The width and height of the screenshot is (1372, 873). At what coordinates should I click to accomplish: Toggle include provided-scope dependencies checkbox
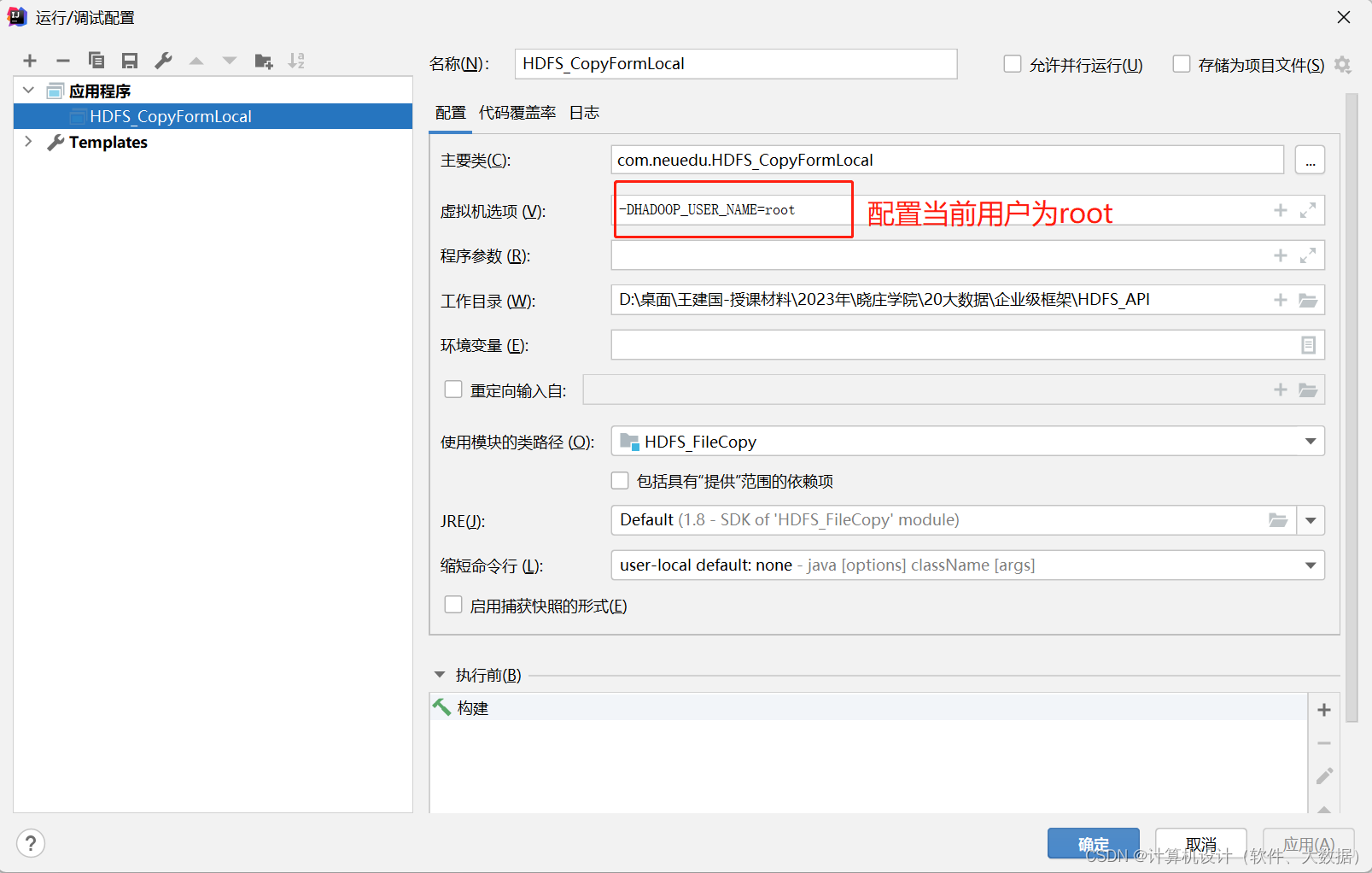(620, 481)
